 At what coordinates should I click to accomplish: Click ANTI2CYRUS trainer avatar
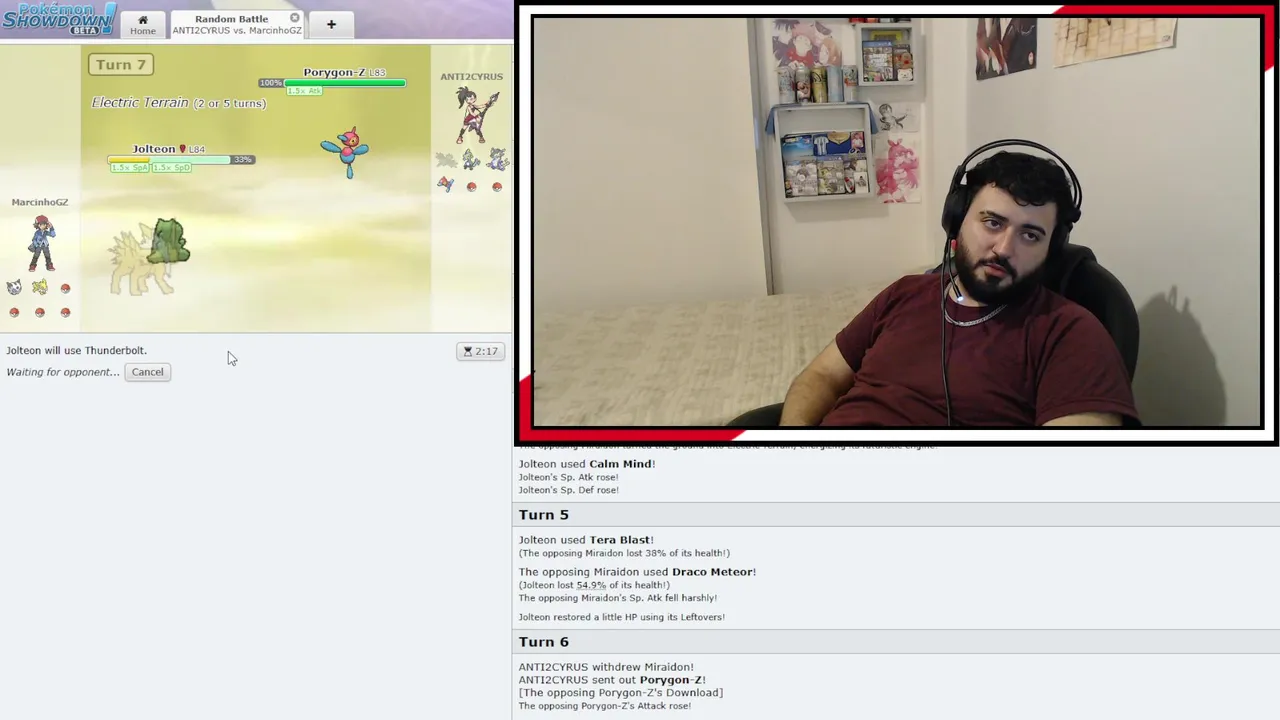(x=477, y=115)
